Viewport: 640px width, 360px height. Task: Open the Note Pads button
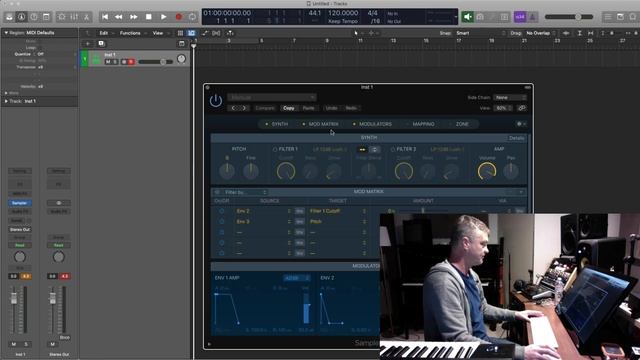coord(620,17)
